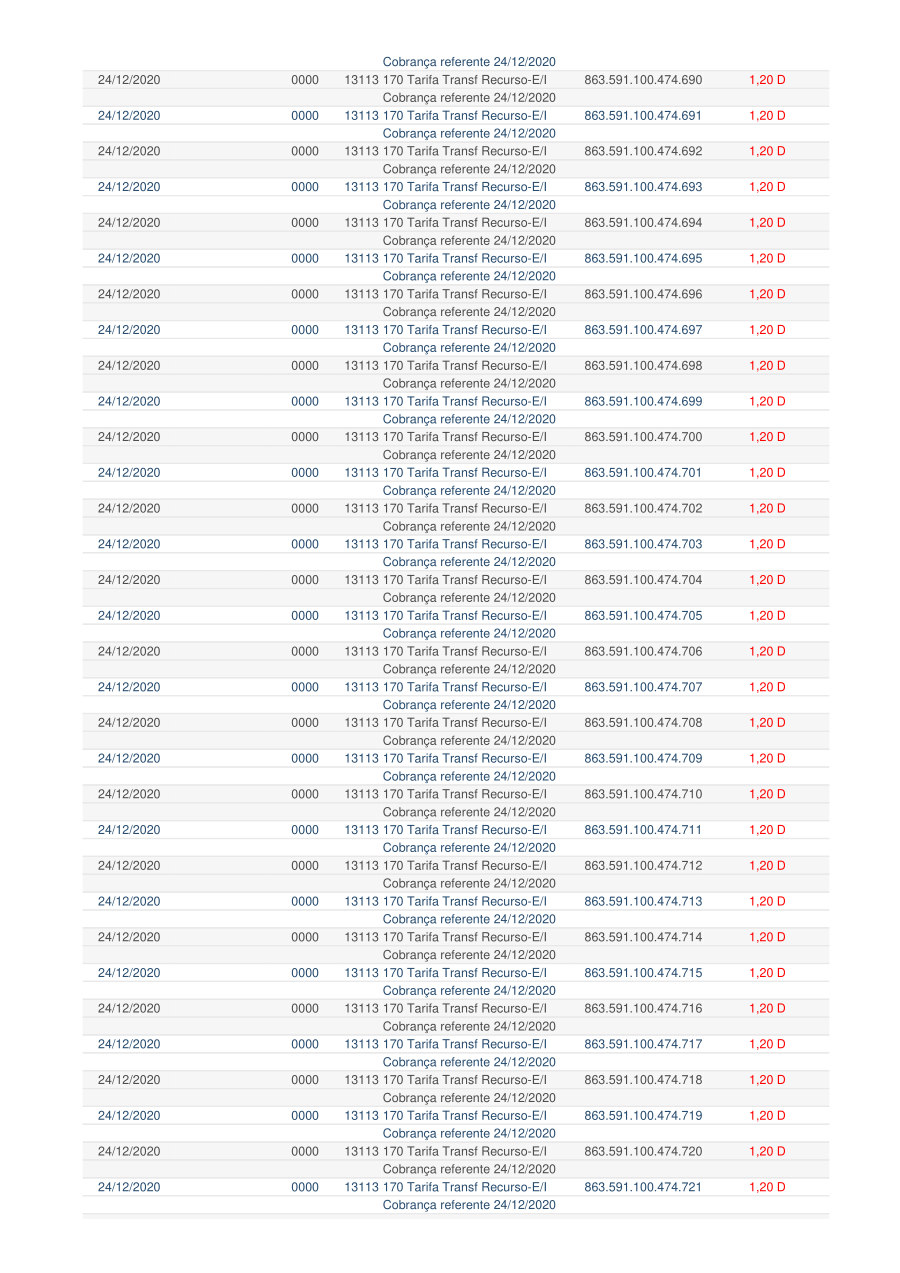This screenshot has width=900, height=1273.
Task: Select the date in row 474.706
Action: click(x=129, y=652)
